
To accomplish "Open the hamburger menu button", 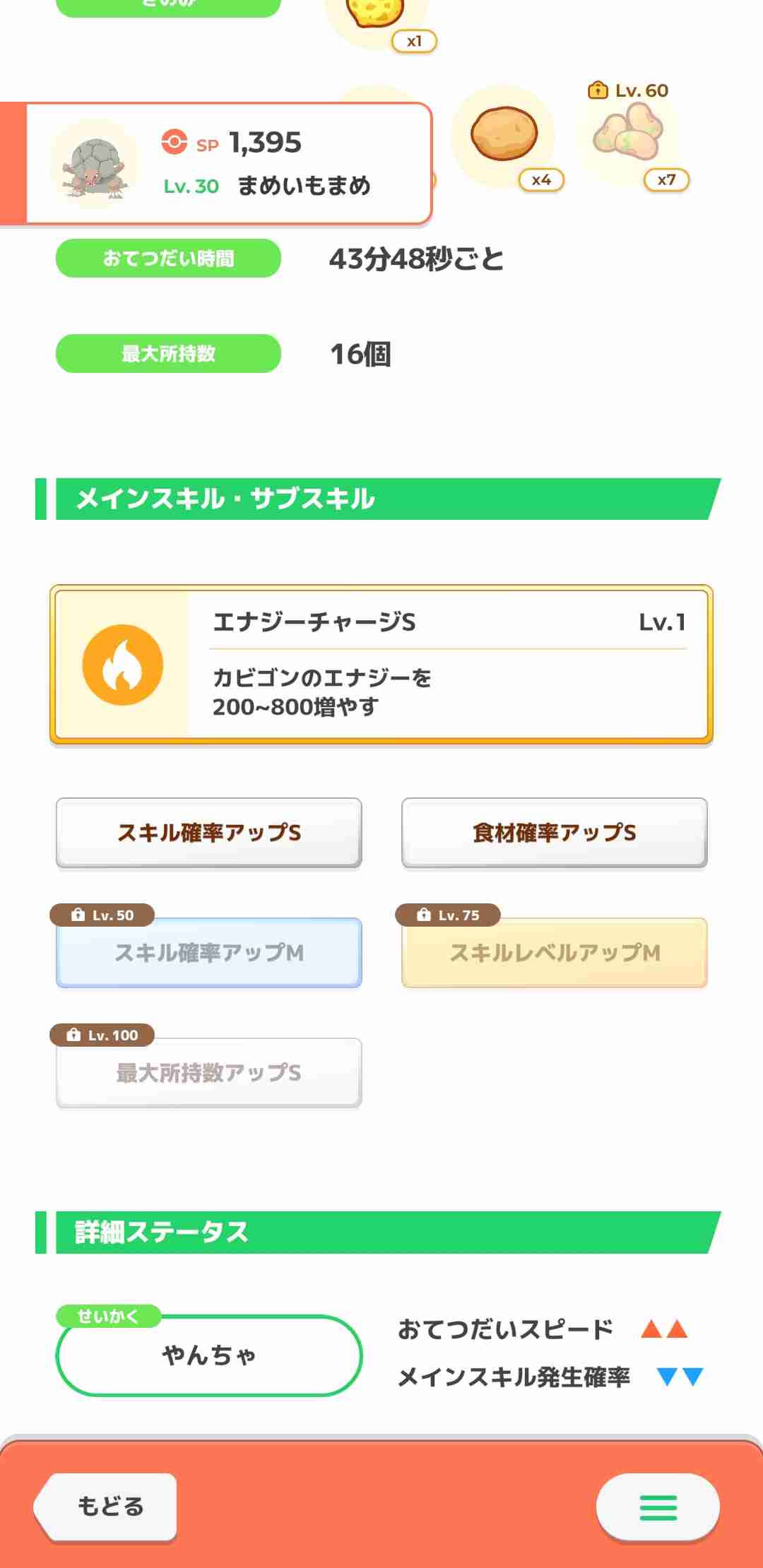I will [658, 1507].
